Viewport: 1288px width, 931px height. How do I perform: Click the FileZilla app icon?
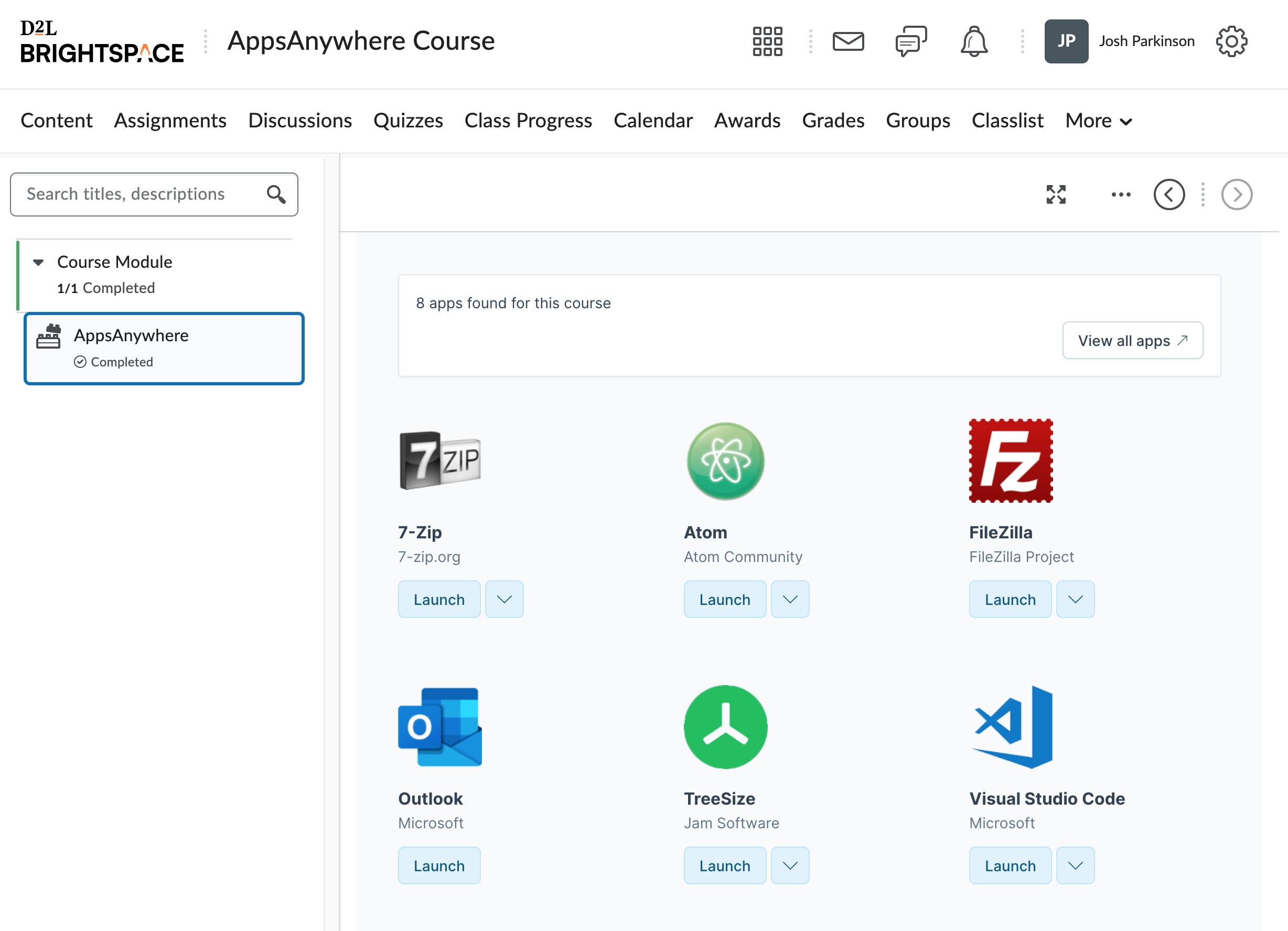[x=1010, y=461]
